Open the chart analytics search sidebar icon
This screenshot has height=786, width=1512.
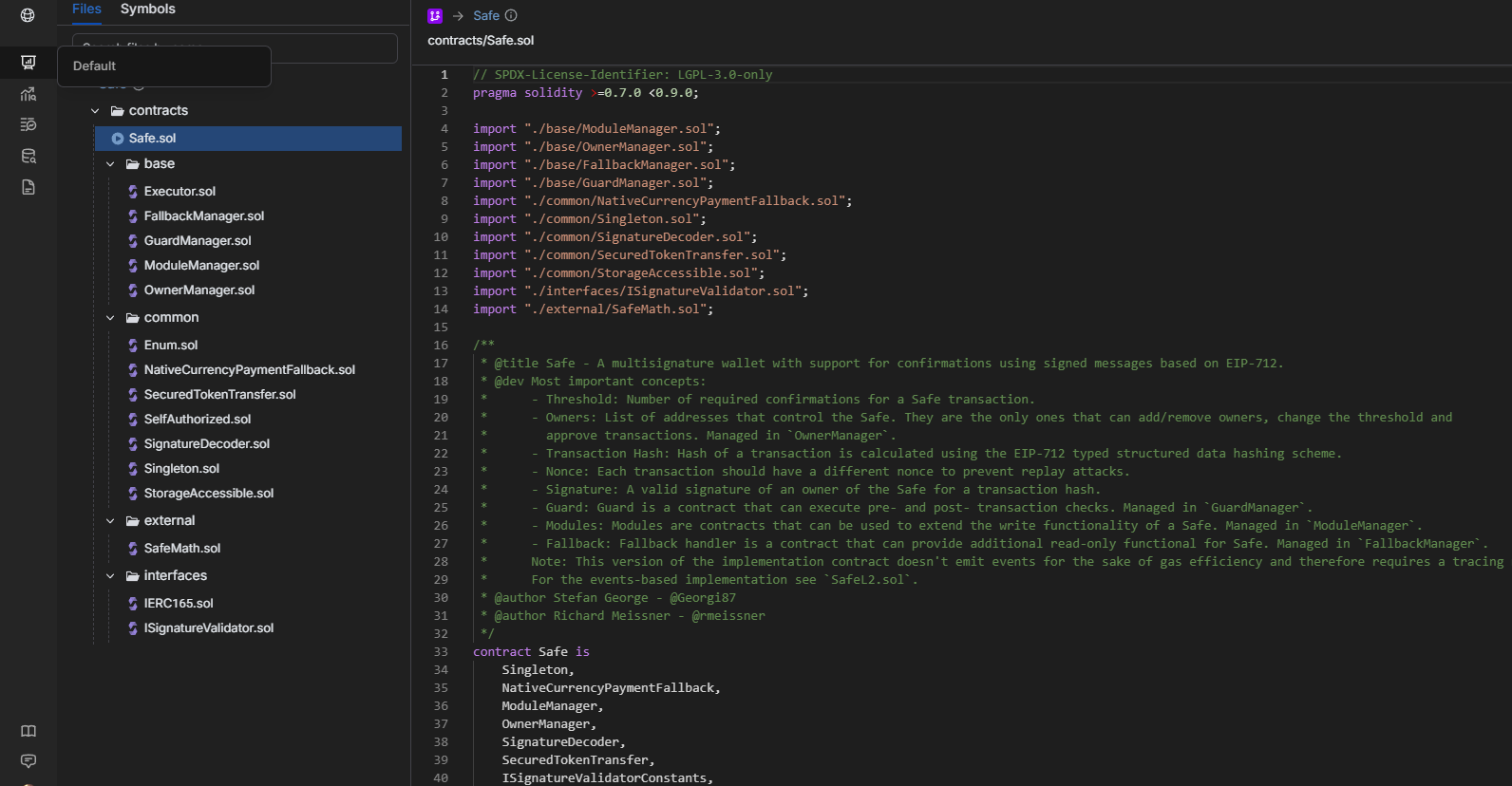[x=28, y=94]
